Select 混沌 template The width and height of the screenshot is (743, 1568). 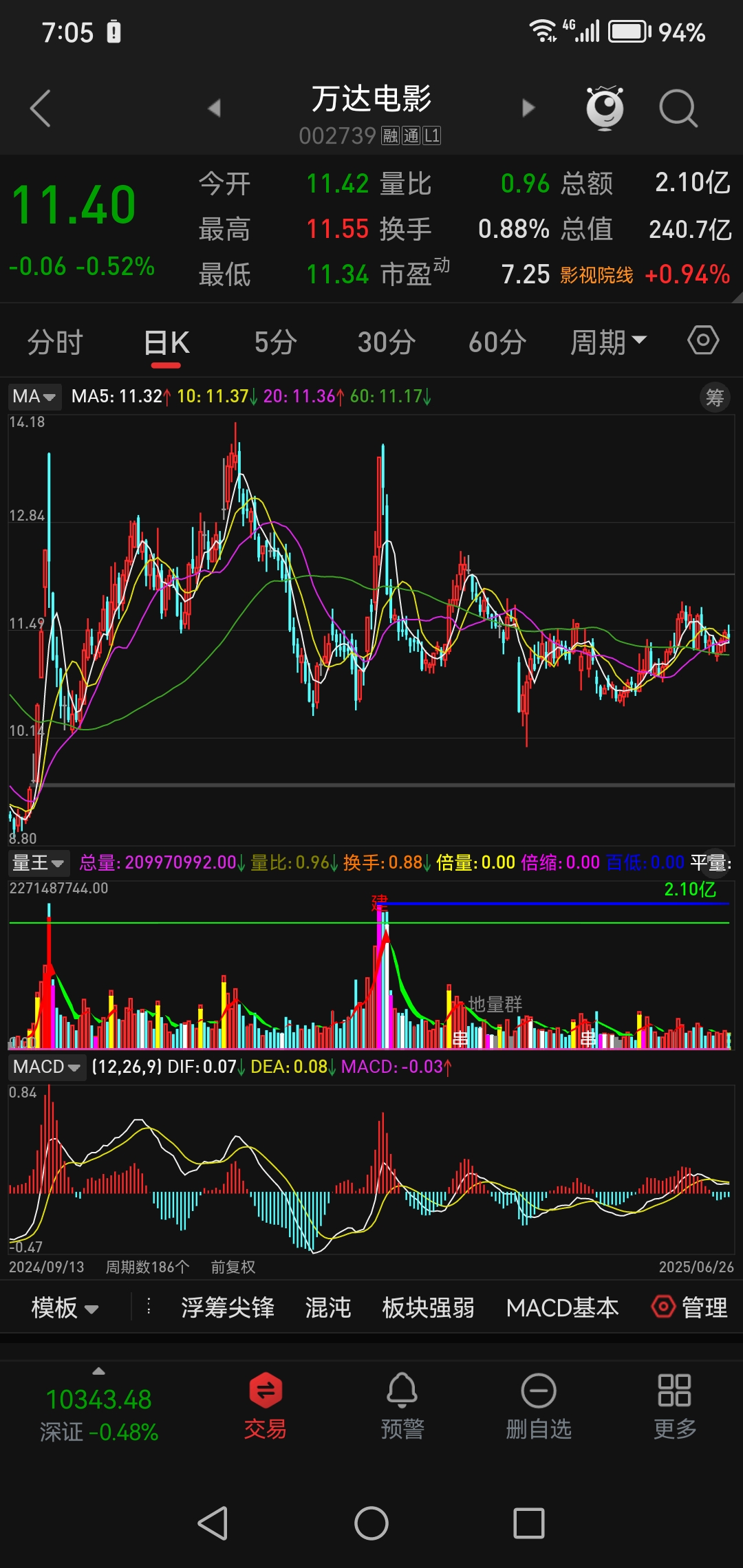[328, 1307]
